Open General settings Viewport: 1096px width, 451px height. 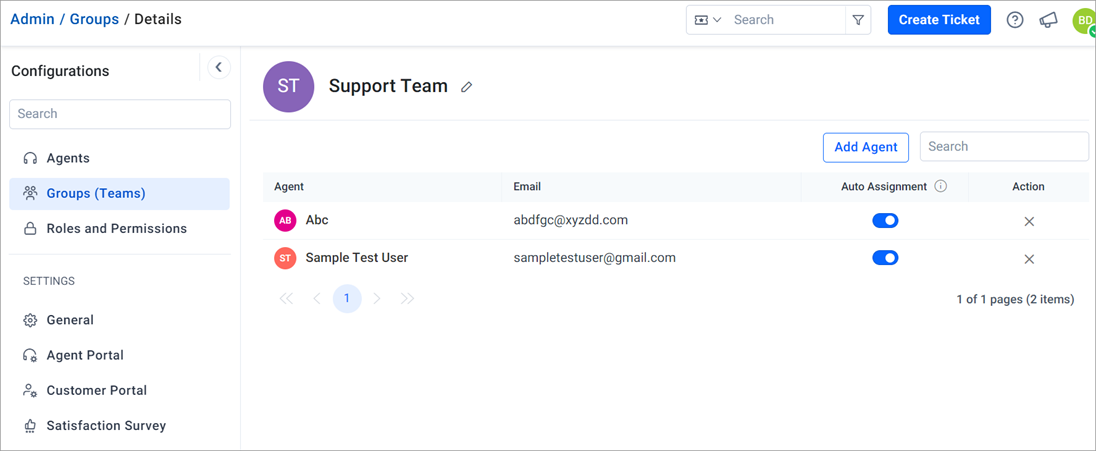coord(120,320)
